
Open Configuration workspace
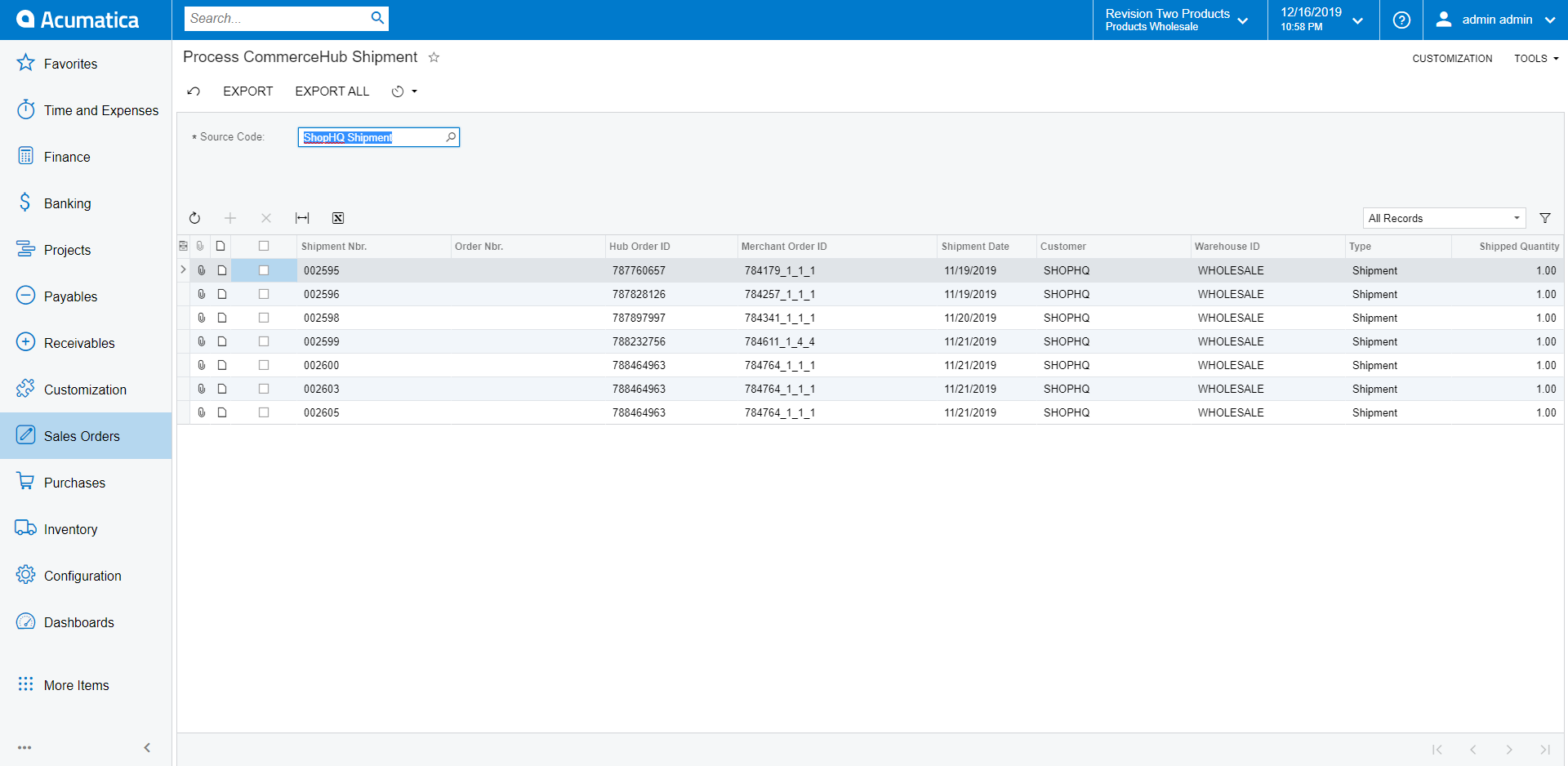[x=86, y=576]
